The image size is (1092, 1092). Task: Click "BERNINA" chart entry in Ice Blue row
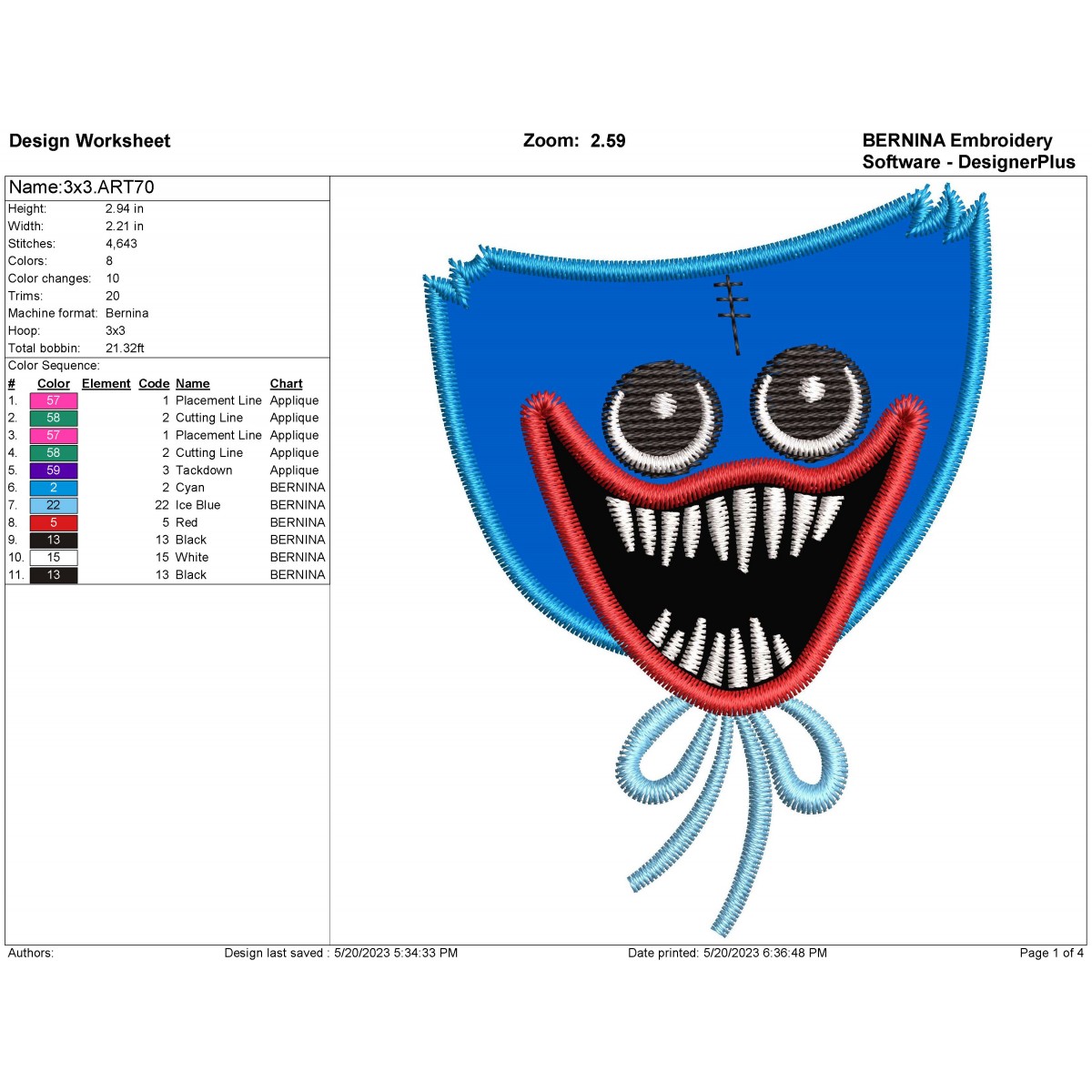pyautogui.click(x=298, y=505)
